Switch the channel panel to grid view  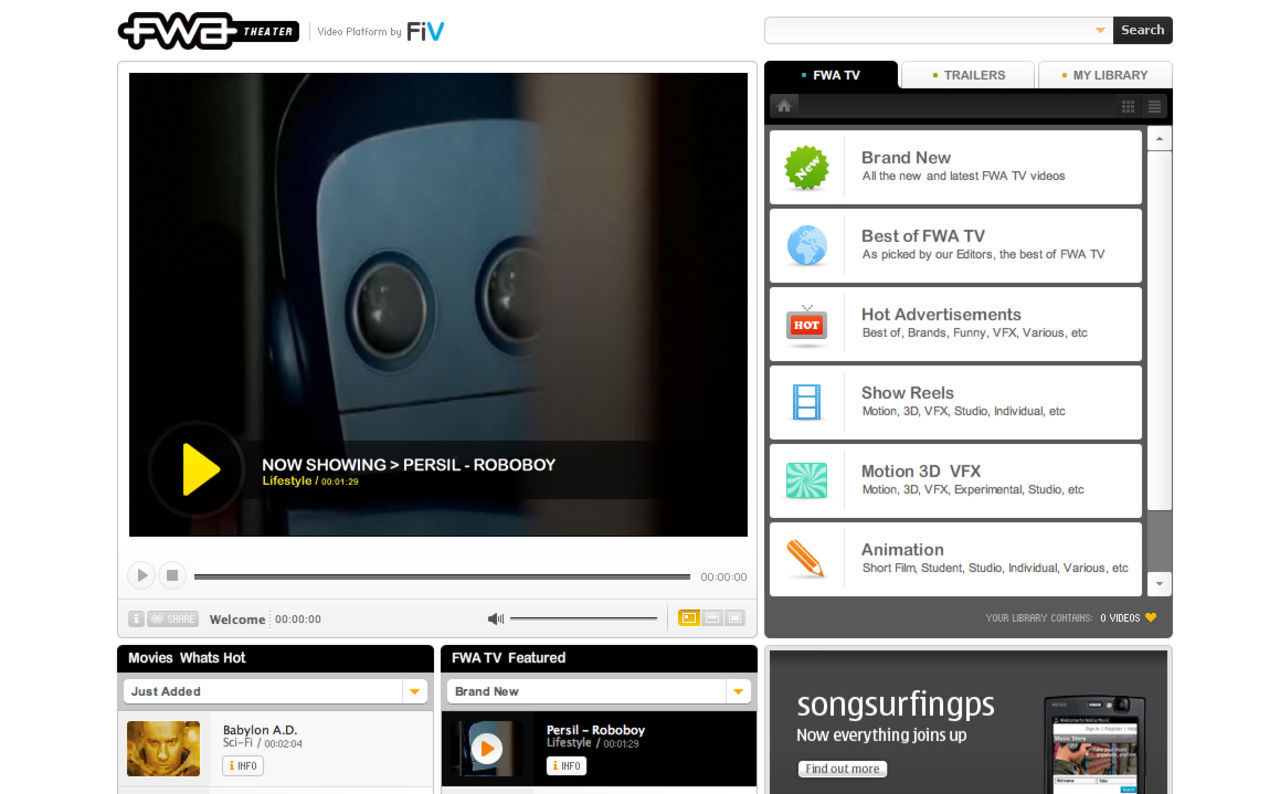pos(1128,107)
